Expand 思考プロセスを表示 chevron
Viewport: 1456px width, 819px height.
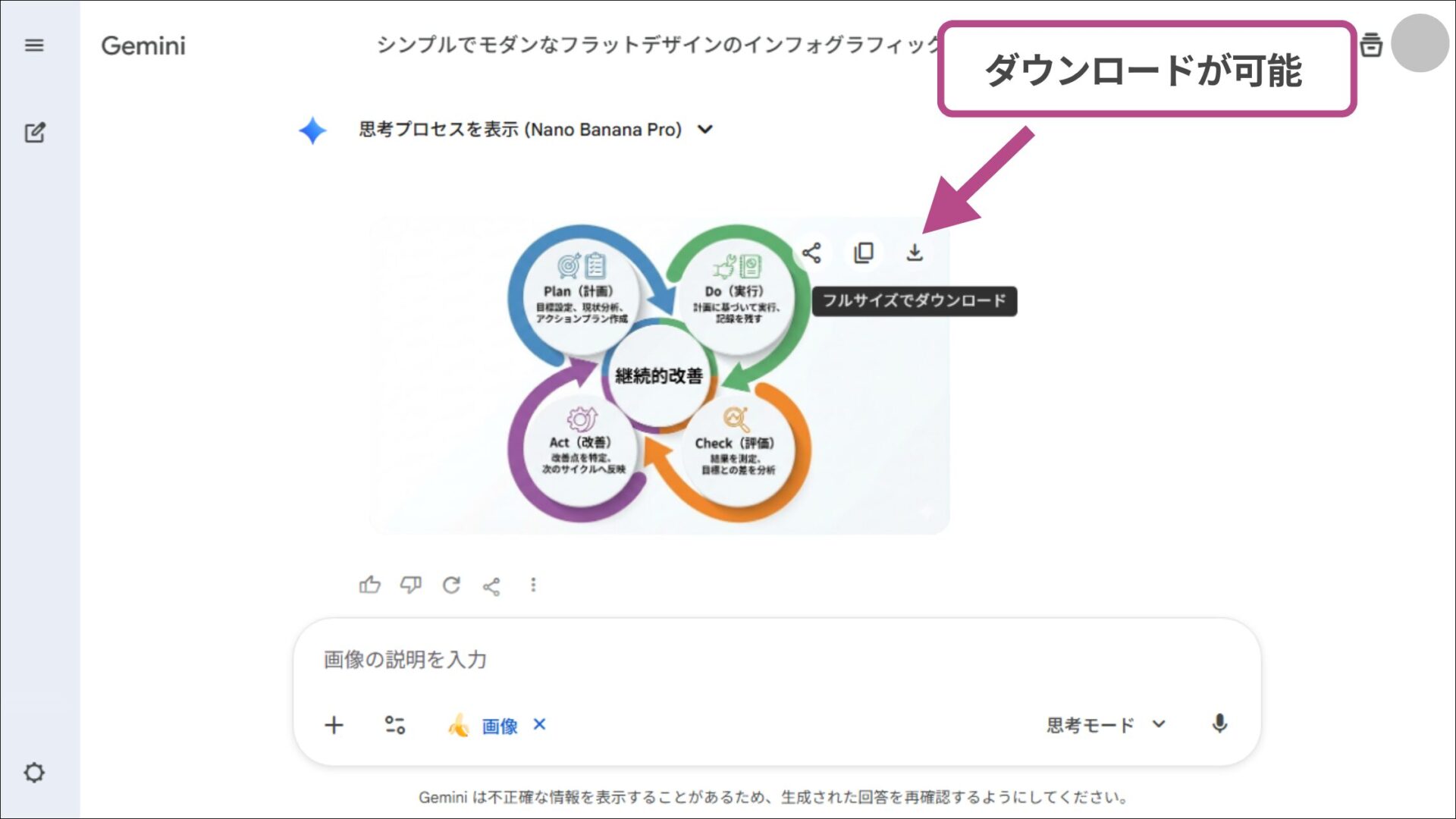[x=705, y=130]
